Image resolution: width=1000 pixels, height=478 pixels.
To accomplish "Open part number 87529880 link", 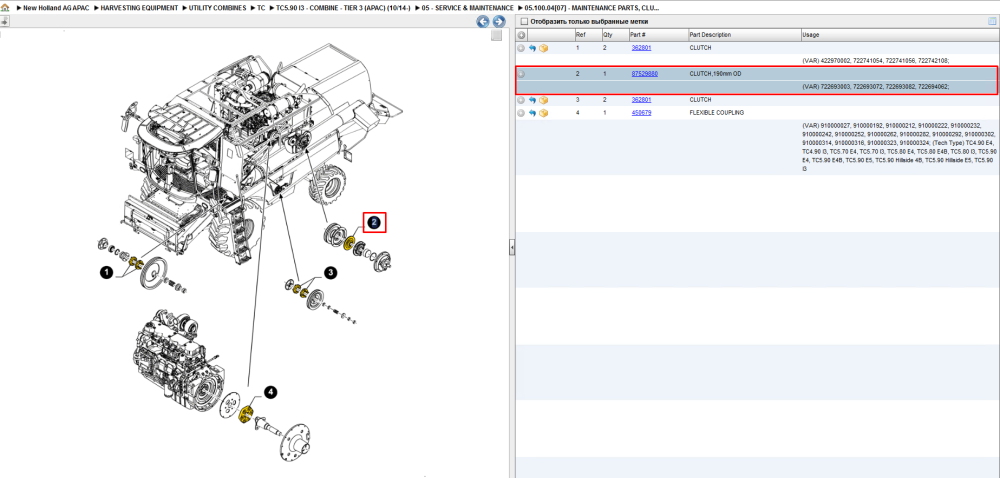I will [644, 74].
